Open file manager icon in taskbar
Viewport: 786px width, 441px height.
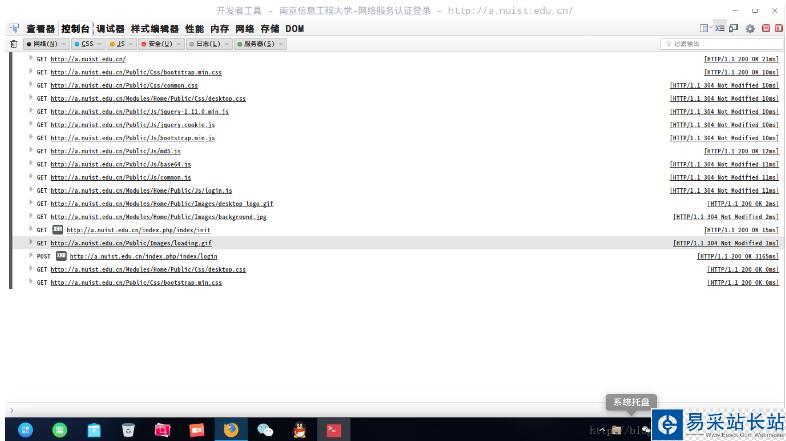(x=94, y=430)
